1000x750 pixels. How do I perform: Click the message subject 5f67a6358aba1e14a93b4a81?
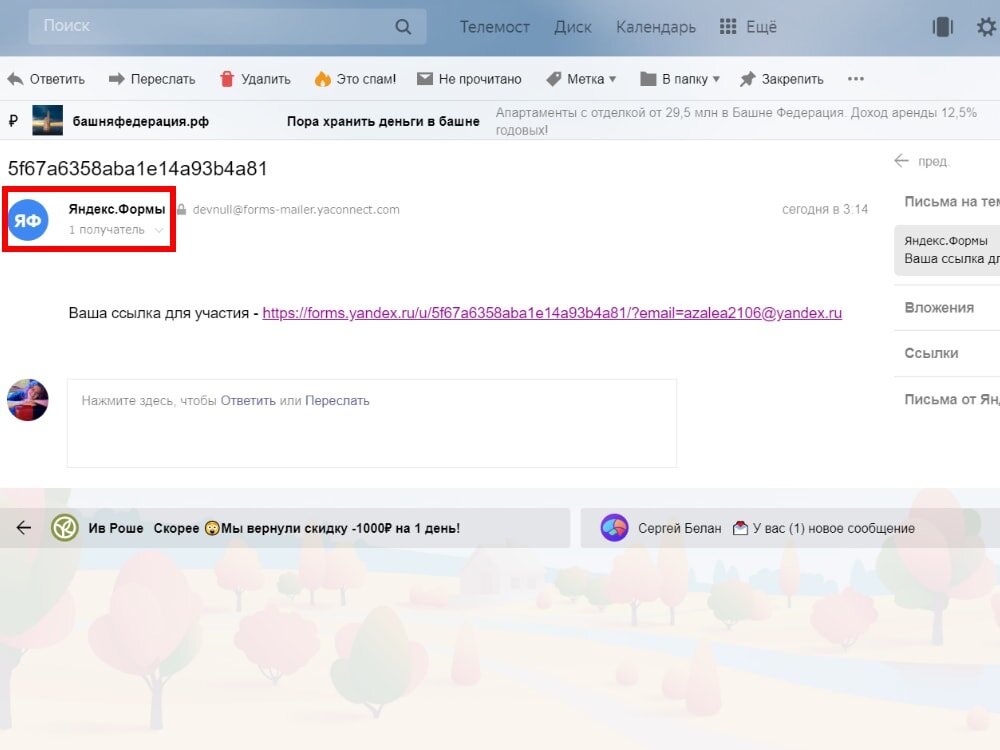(x=137, y=168)
